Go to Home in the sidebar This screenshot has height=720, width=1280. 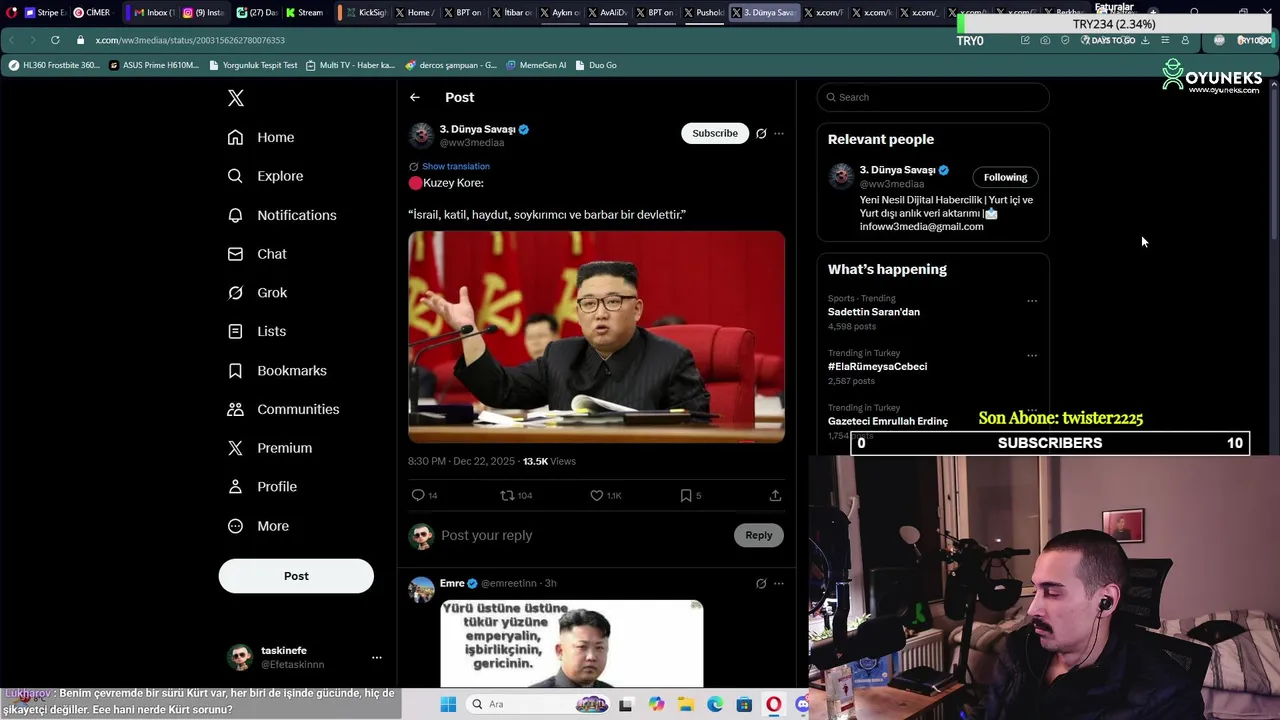[260, 137]
